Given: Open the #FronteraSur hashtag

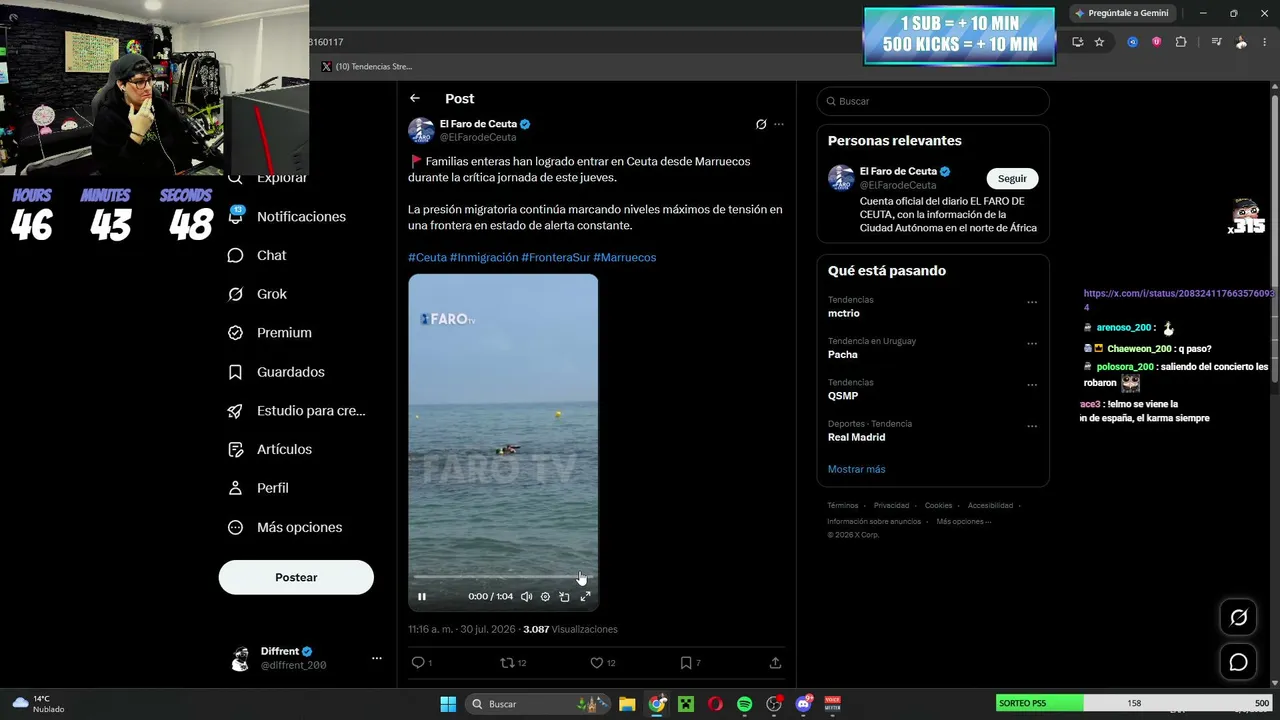Looking at the screenshot, I should [555, 257].
